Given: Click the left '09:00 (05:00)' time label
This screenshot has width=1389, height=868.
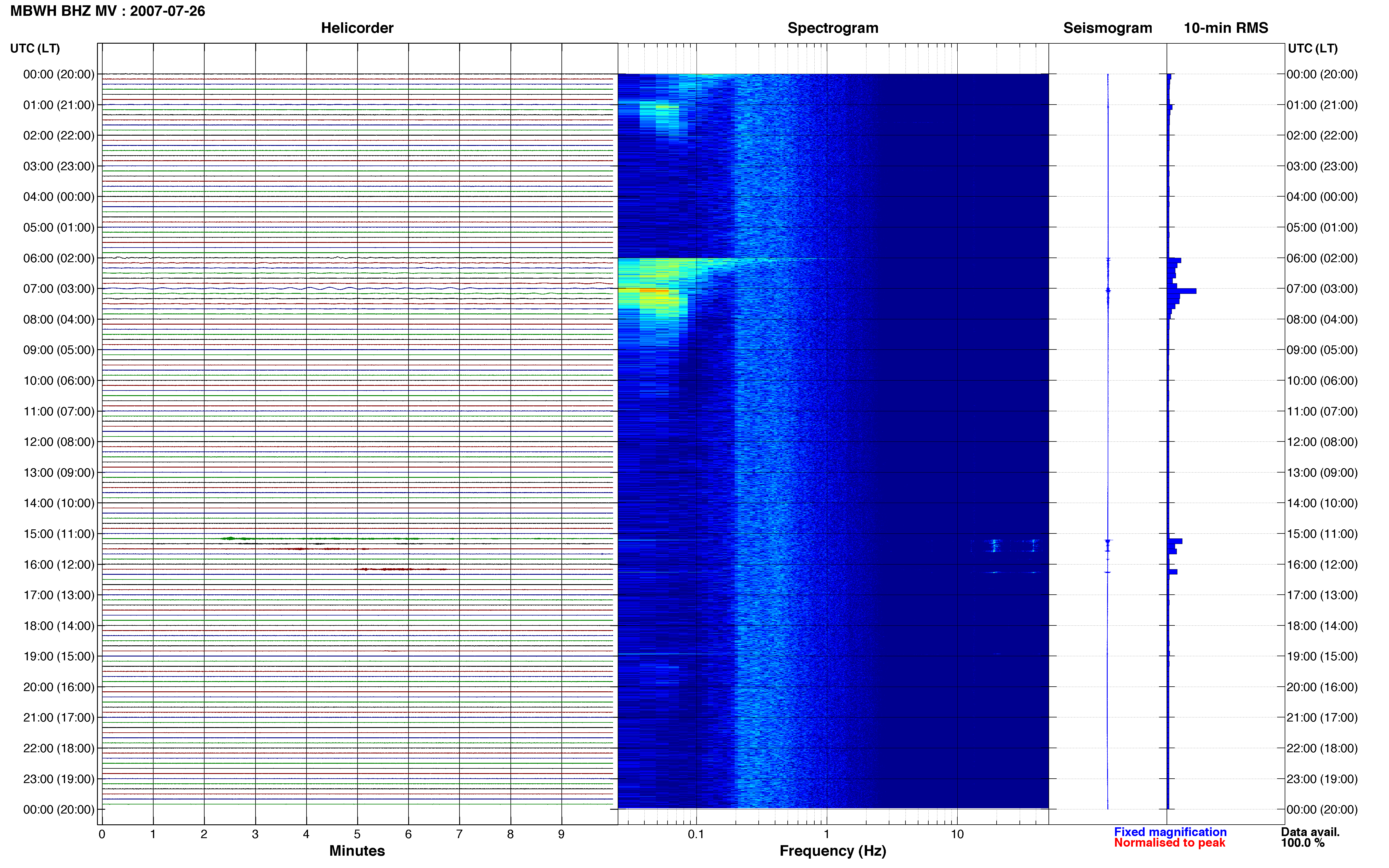Looking at the screenshot, I should coord(59,349).
